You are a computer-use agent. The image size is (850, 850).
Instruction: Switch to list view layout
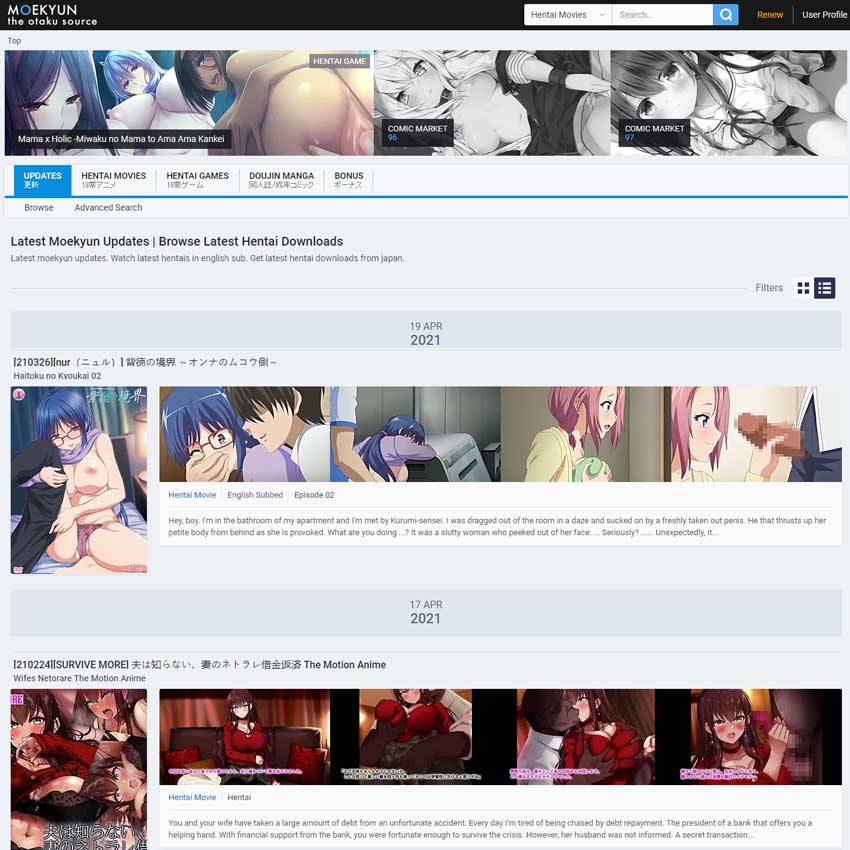825,288
